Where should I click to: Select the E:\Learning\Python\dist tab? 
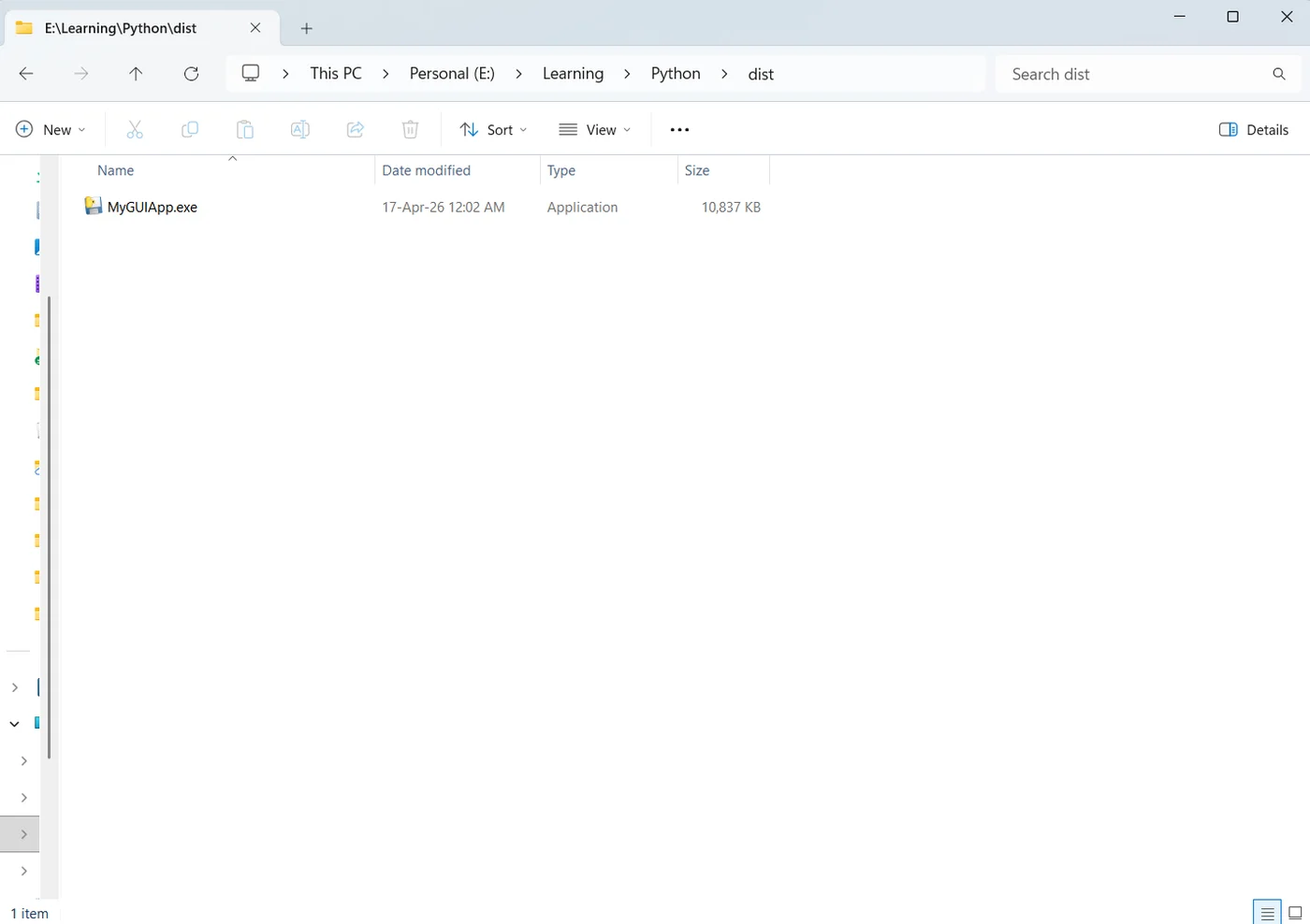click(x=140, y=28)
